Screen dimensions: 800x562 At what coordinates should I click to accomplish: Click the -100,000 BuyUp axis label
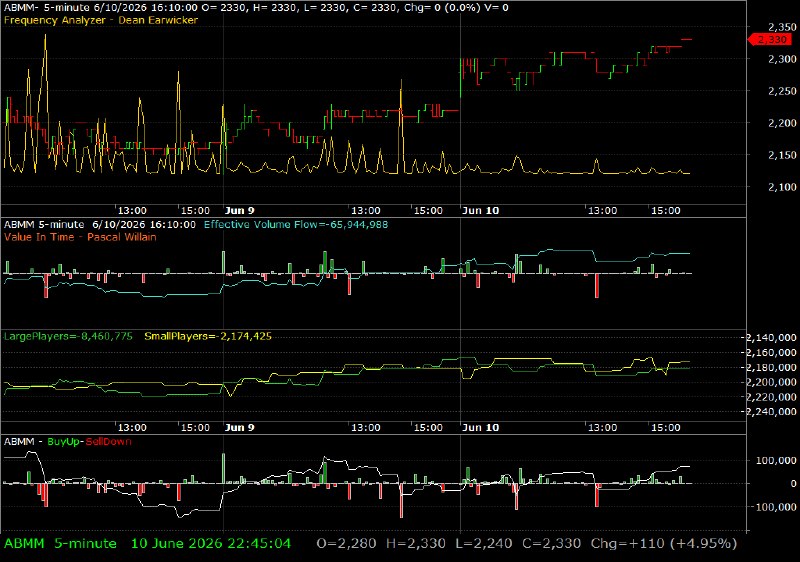tap(774, 507)
